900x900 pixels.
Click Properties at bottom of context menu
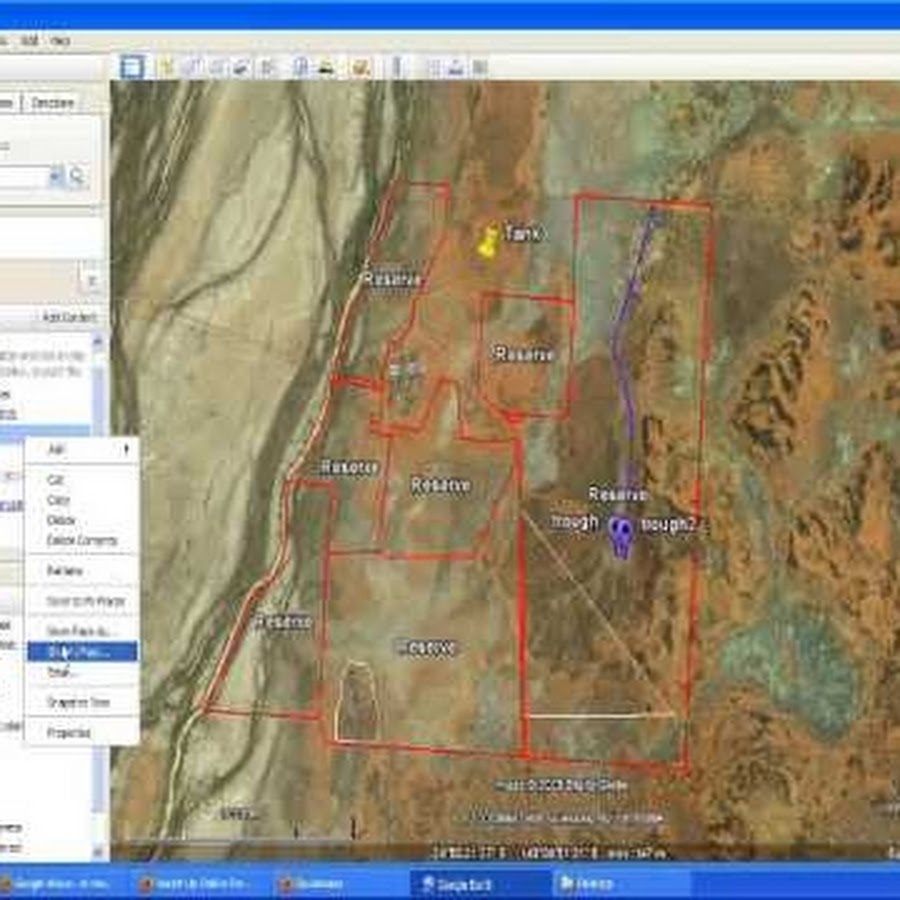69,733
